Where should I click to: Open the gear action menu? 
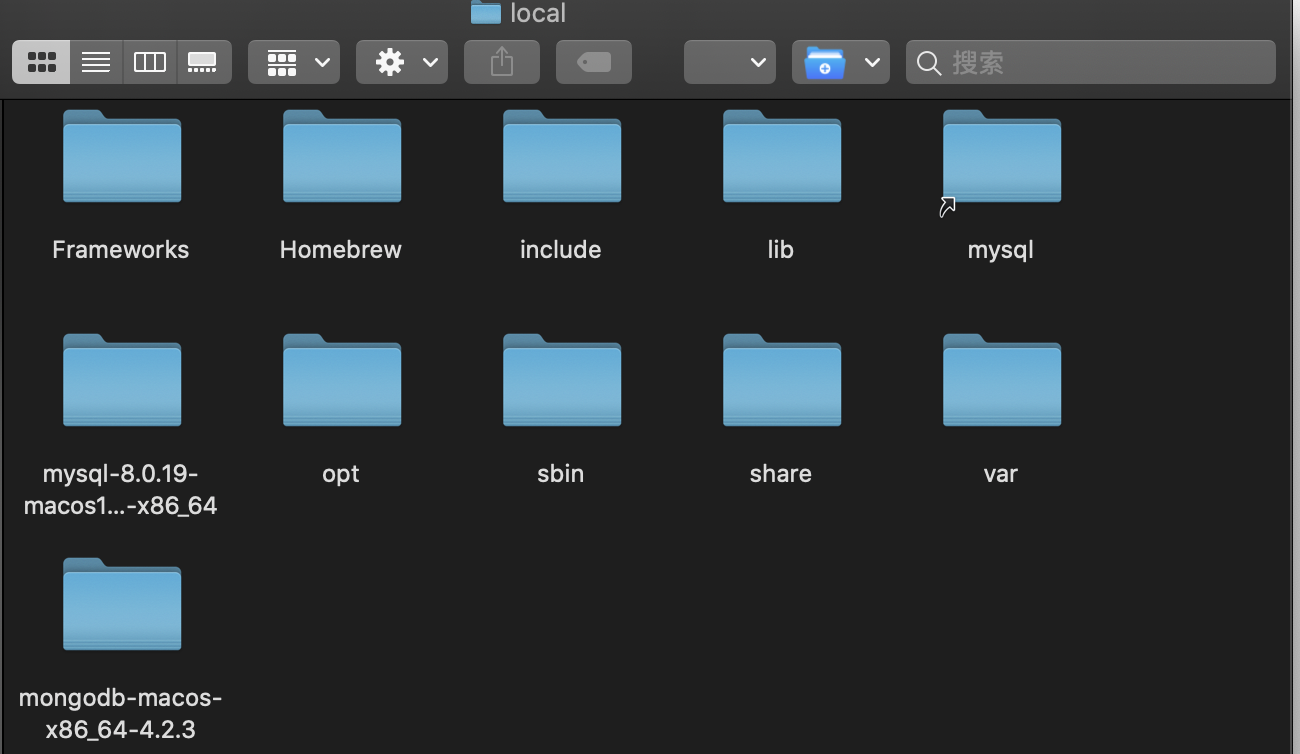[402, 62]
